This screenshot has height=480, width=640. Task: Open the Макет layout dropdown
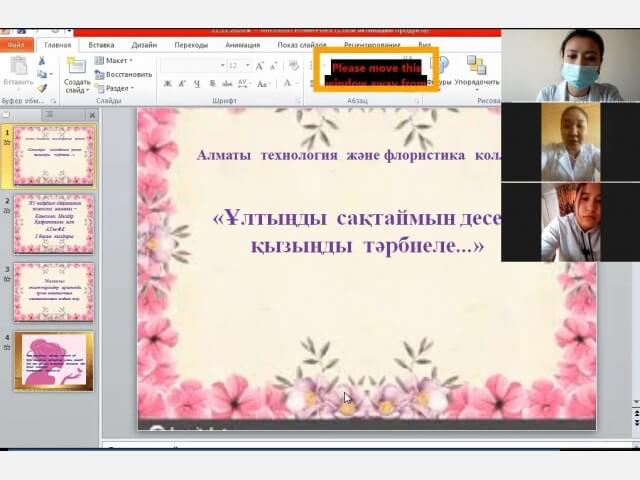pyautogui.click(x=114, y=61)
